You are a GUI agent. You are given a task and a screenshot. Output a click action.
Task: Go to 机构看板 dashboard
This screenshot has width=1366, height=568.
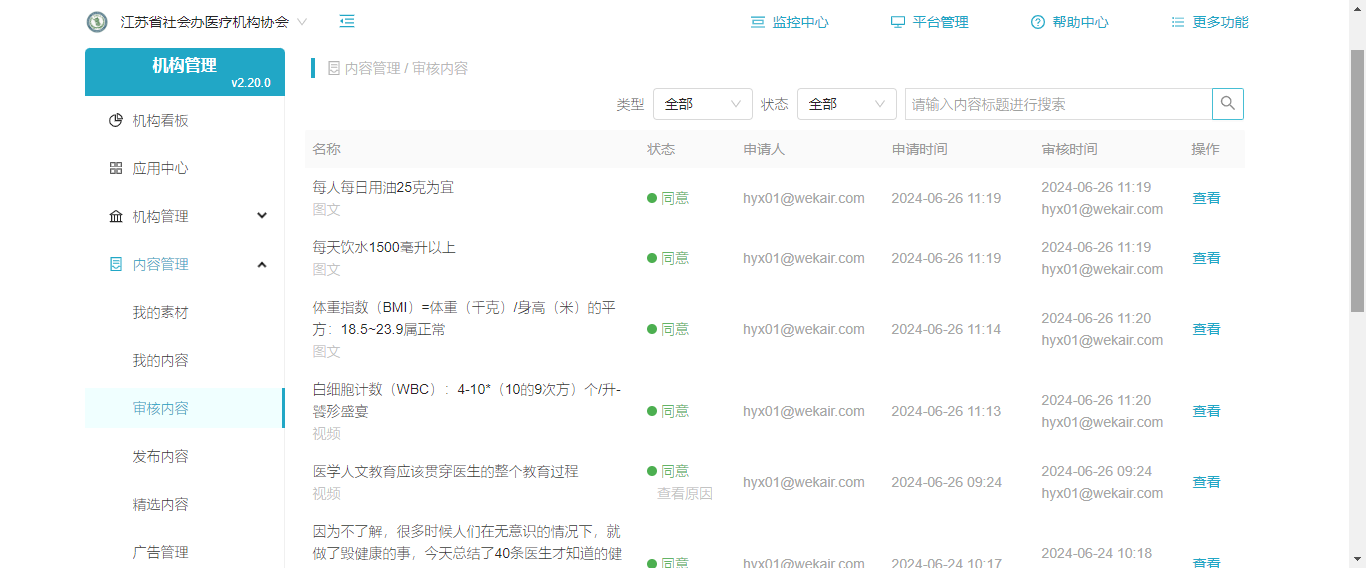pyautogui.click(x=160, y=121)
